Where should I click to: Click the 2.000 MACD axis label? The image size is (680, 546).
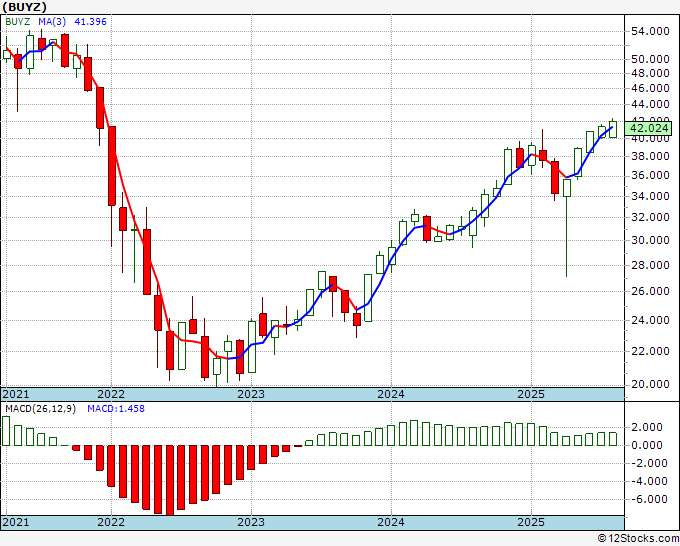pyautogui.click(x=646, y=428)
